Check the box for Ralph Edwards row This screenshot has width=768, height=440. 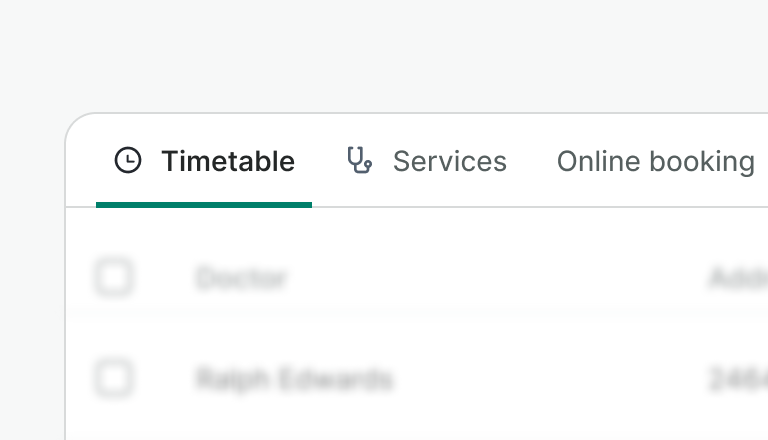(113, 379)
